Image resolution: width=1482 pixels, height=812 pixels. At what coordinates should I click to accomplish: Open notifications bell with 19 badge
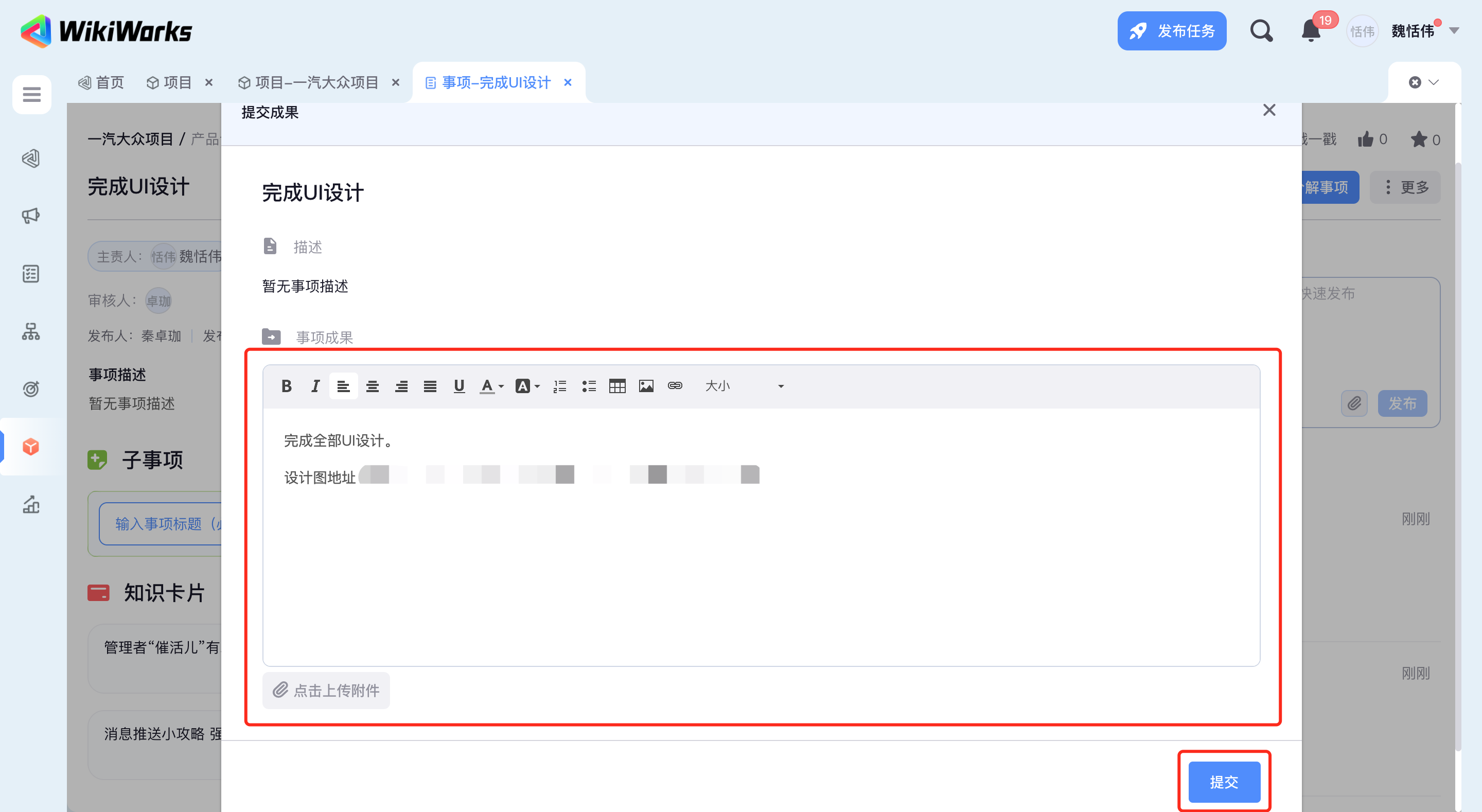(1310, 31)
